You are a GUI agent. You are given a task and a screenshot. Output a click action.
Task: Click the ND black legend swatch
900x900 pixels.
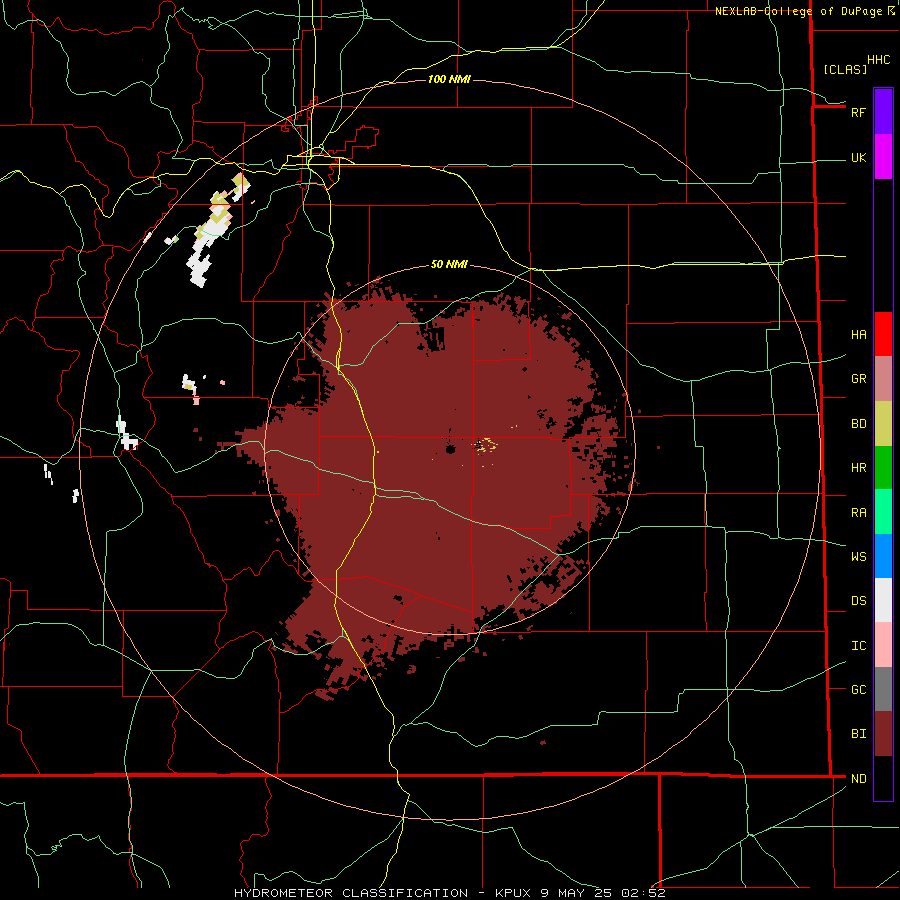(x=883, y=778)
